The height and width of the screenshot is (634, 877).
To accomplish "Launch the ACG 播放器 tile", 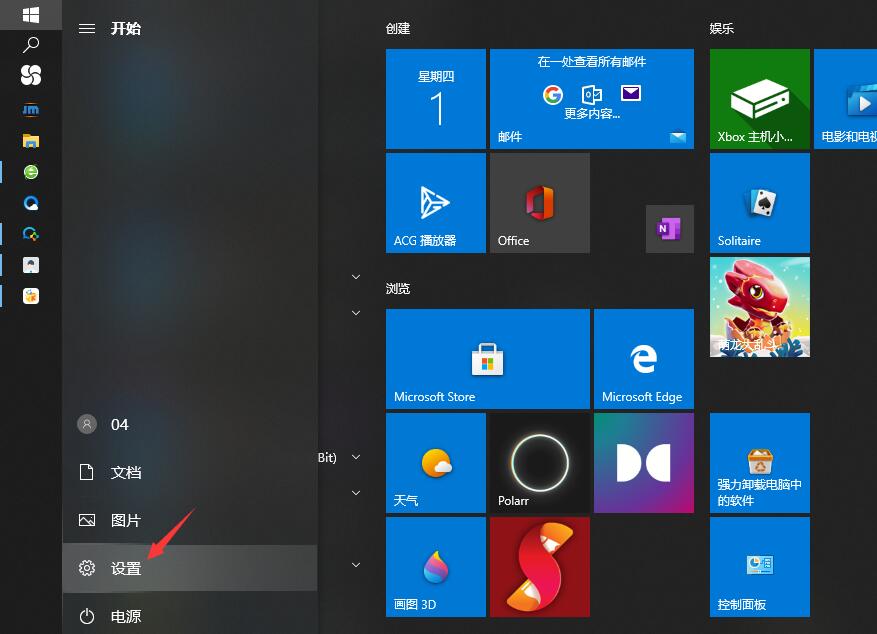I will pos(436,203).
